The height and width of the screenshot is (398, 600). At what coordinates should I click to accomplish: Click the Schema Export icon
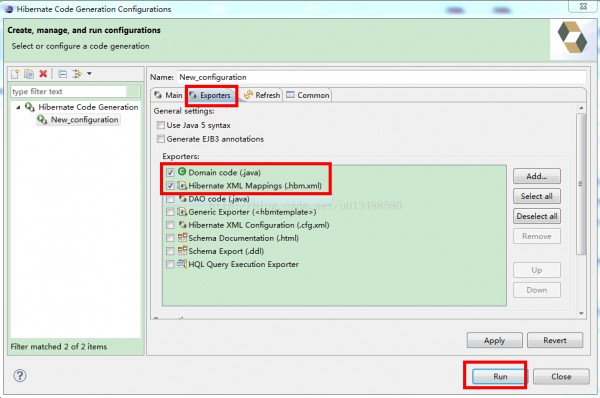[182, 251]
